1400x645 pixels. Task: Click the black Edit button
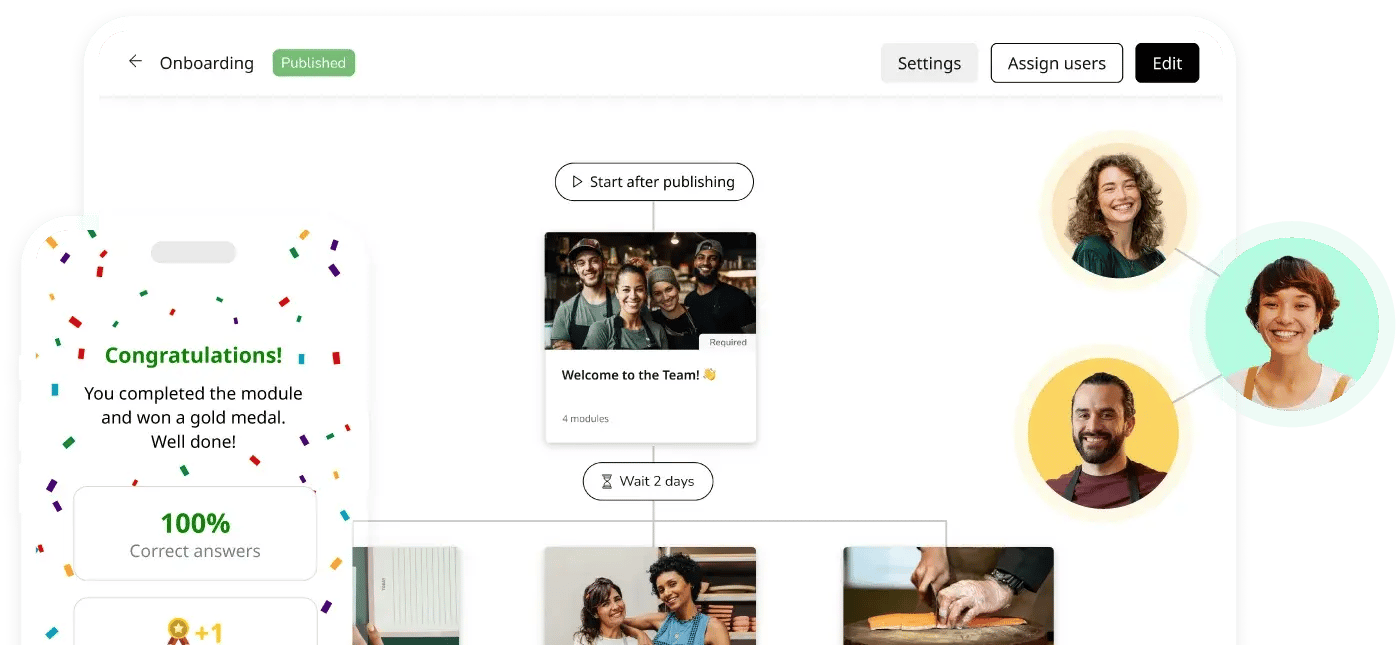pyautogui.click(x=1167, y=63)
